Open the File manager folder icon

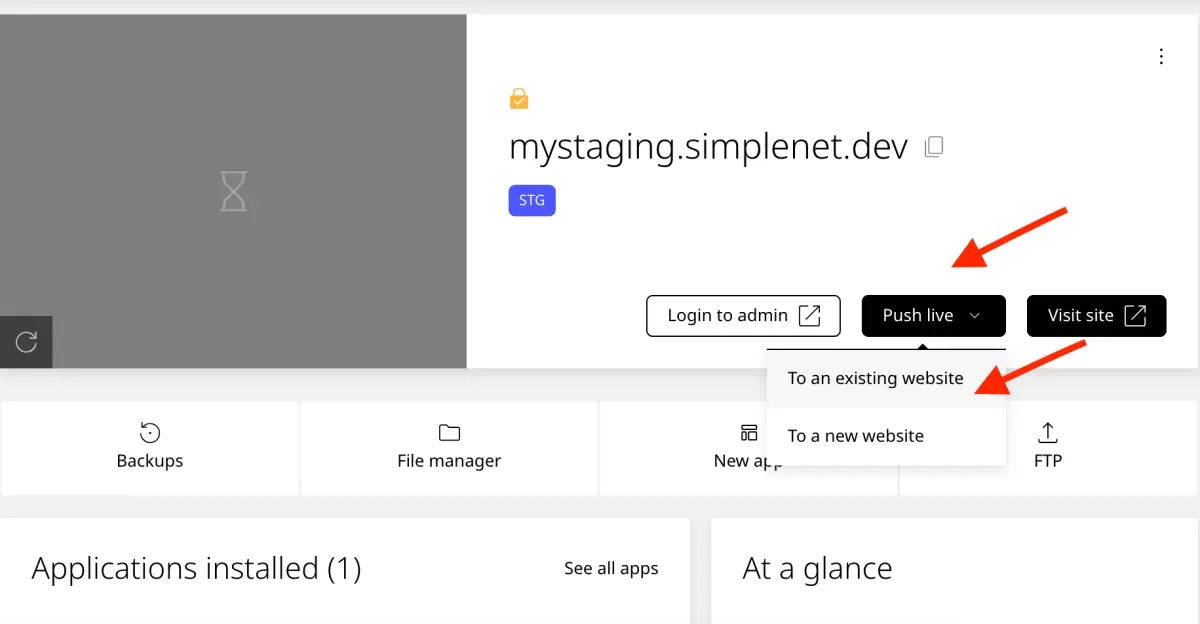pyautogui.click(x=449, y=432)
